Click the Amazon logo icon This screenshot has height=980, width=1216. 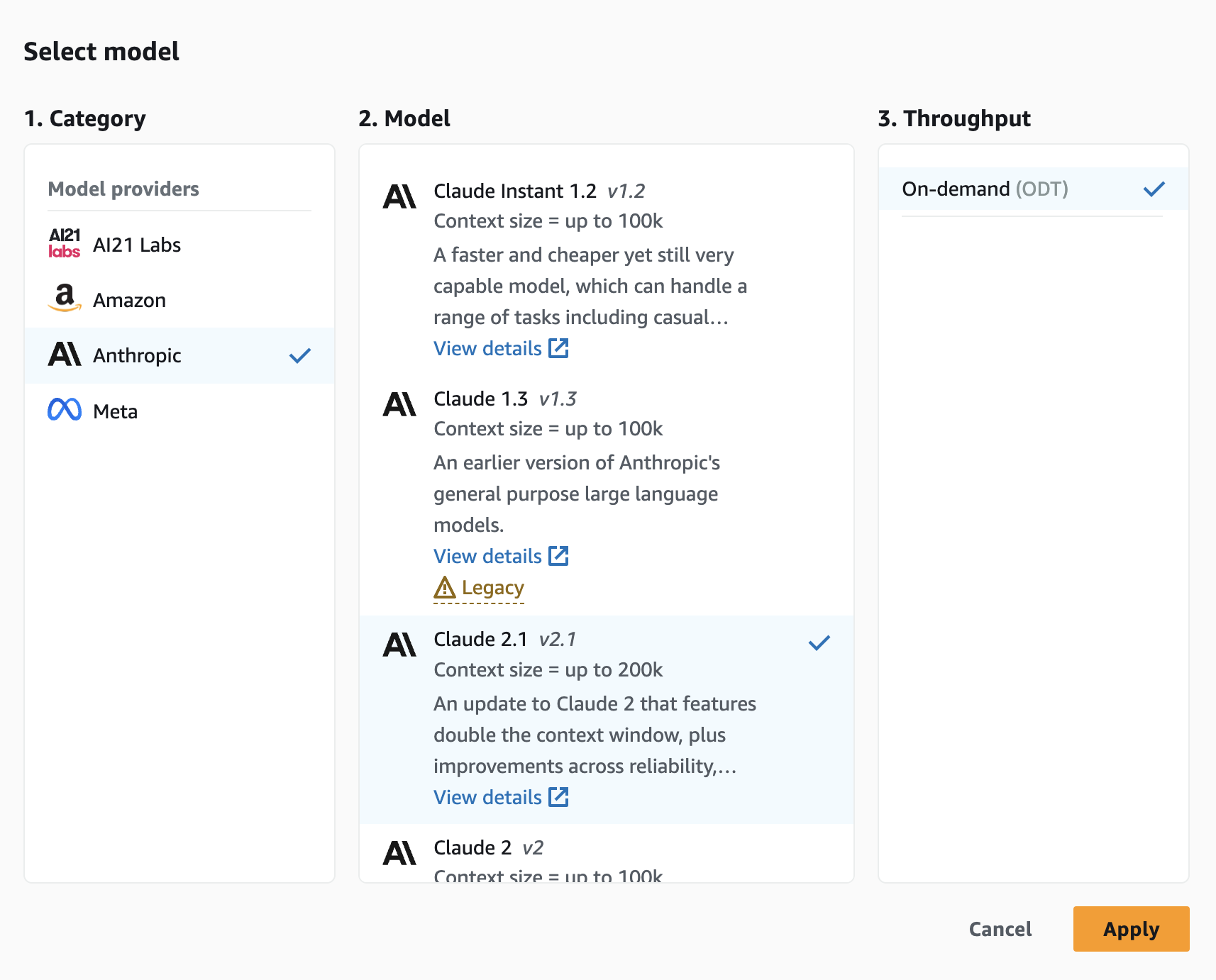[x=65, y=299]
